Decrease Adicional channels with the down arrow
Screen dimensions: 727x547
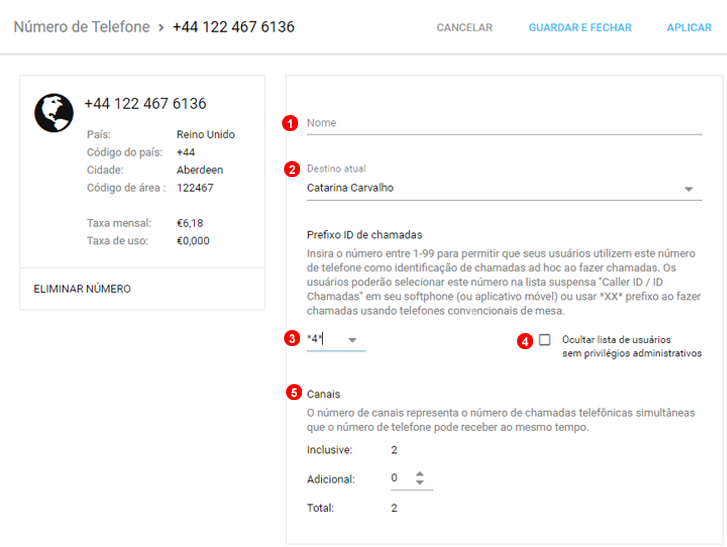tap(420, 483)
